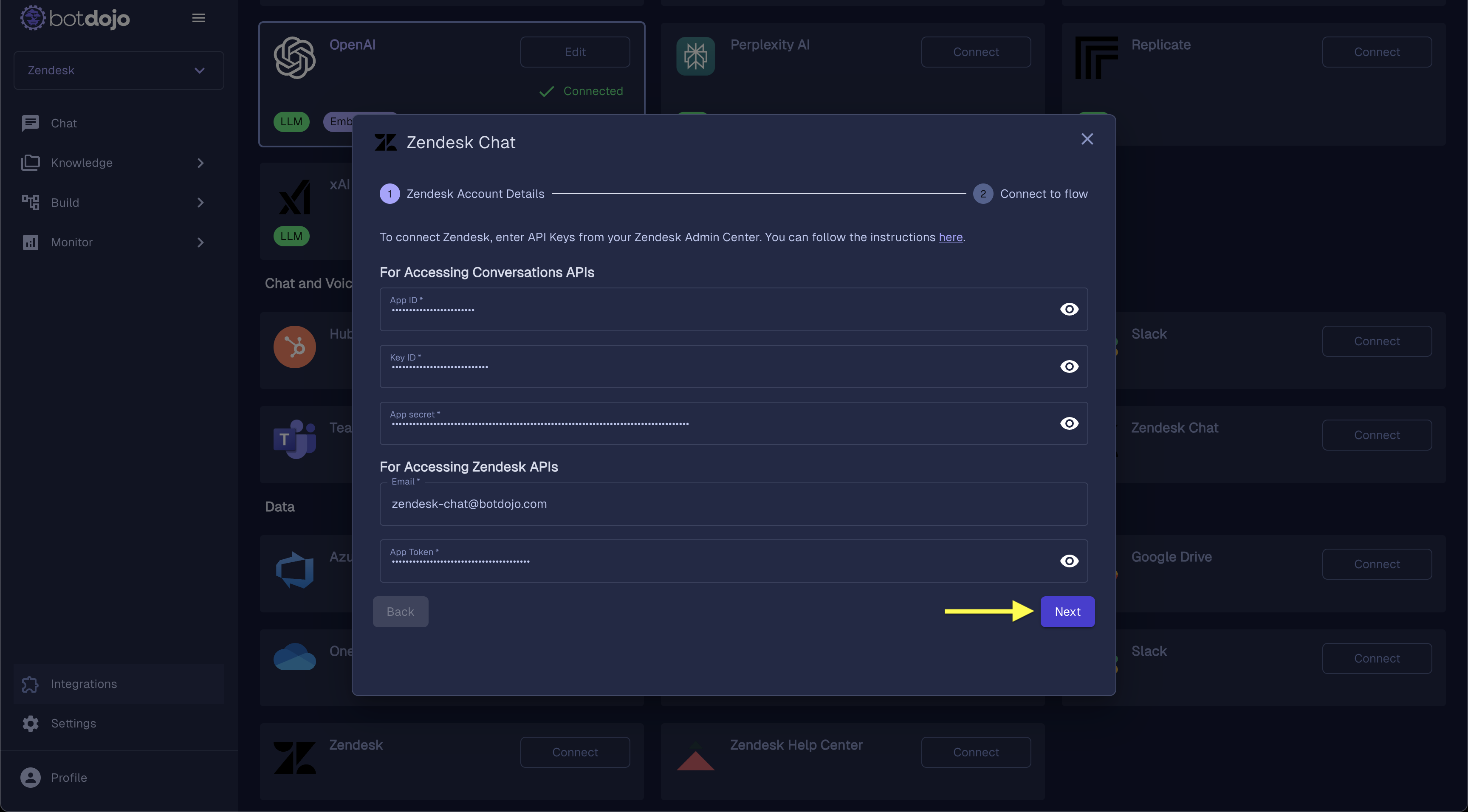Click the HubSpot logo icon
The height and width of the screenshot is (812, 1468).
(295, 347)
